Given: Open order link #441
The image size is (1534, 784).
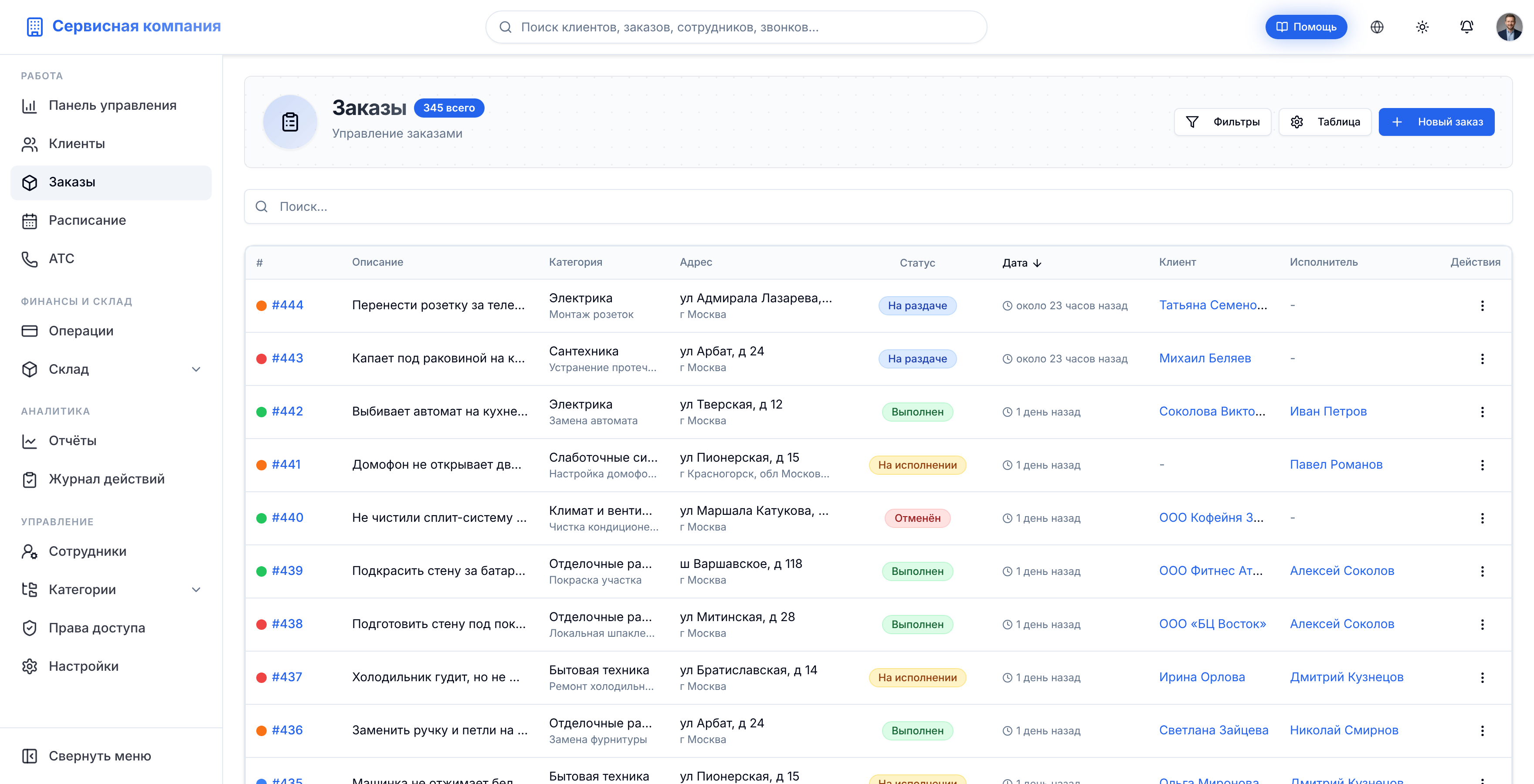Looking at the screenshot, I should (x=286, y=465).
